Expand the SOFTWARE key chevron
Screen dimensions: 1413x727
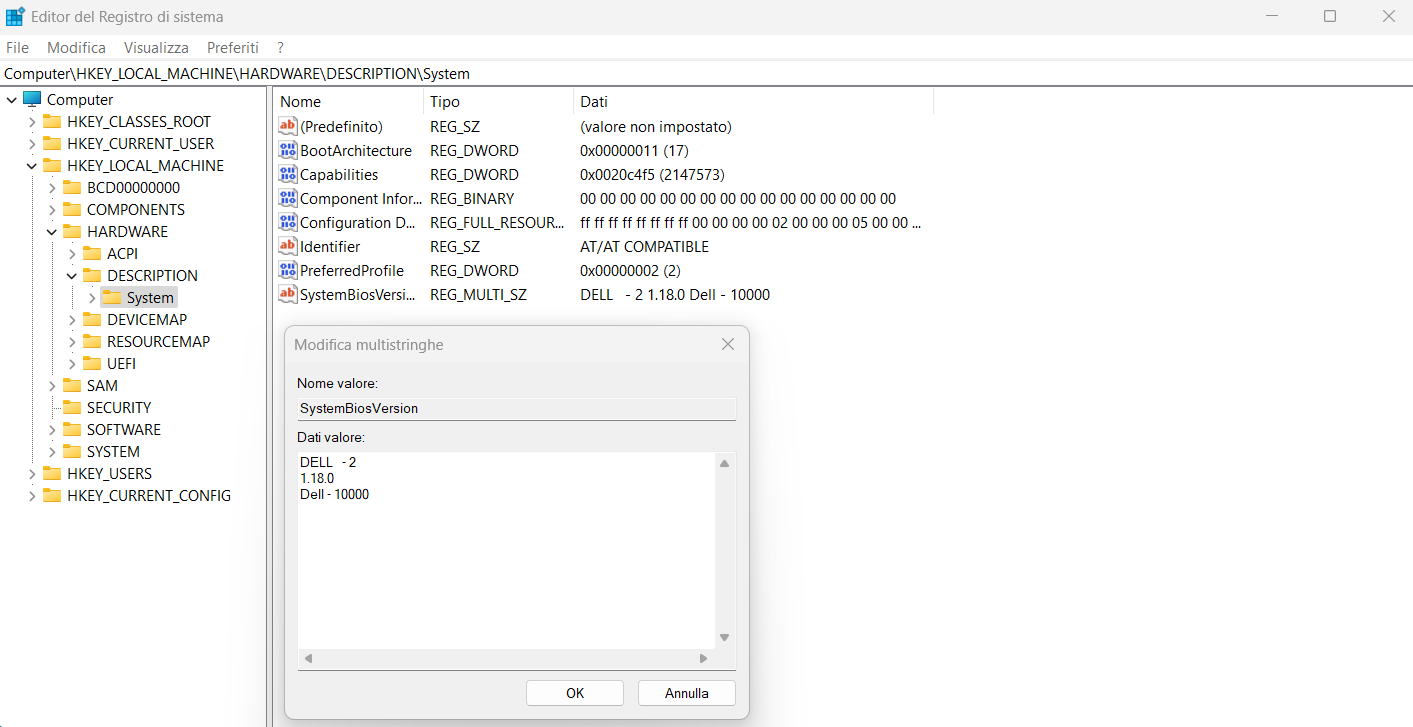click(52, 430)
